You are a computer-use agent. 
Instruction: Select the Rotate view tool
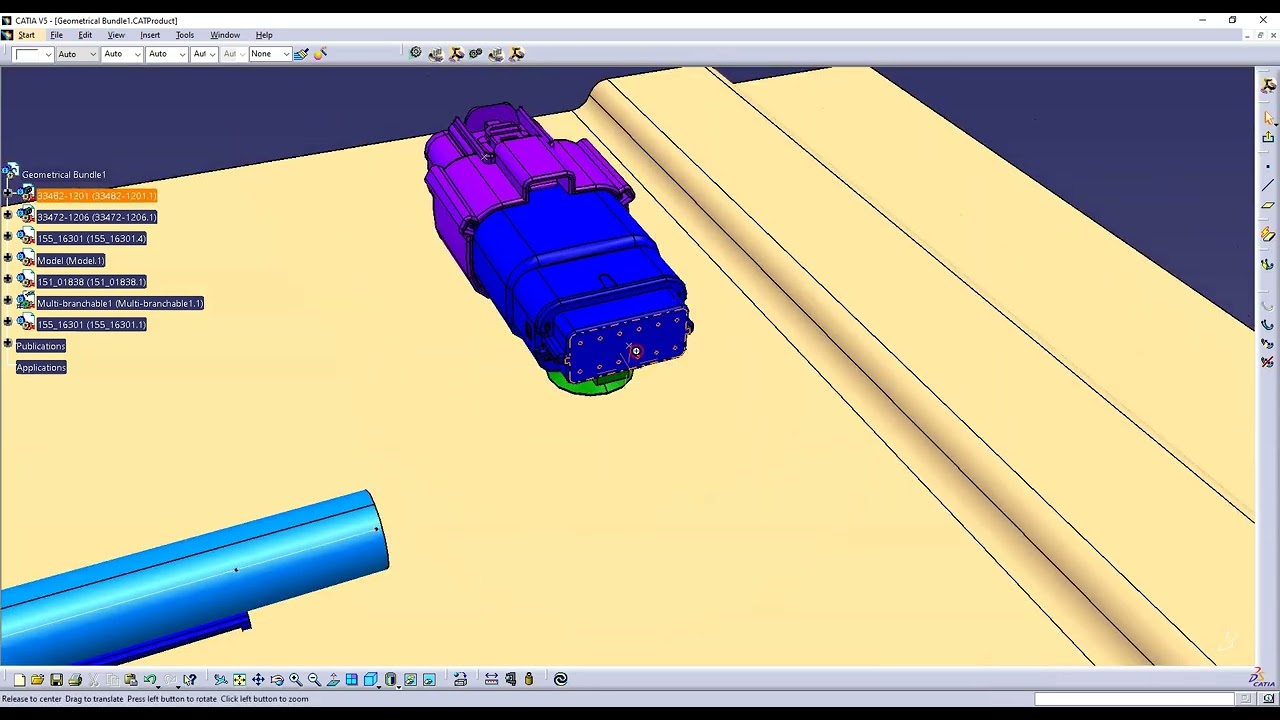277,680
